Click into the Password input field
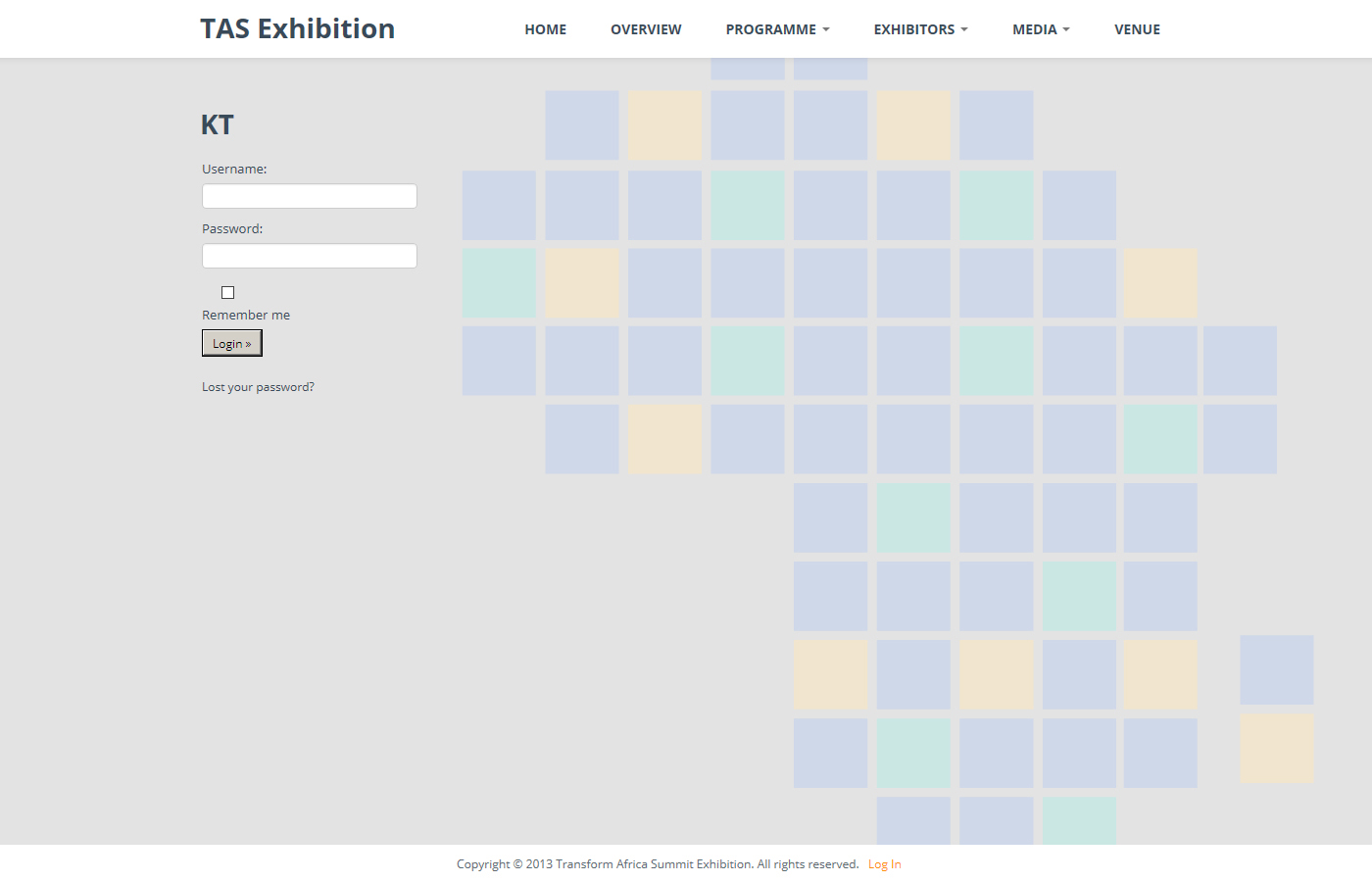 coord(309,256)
